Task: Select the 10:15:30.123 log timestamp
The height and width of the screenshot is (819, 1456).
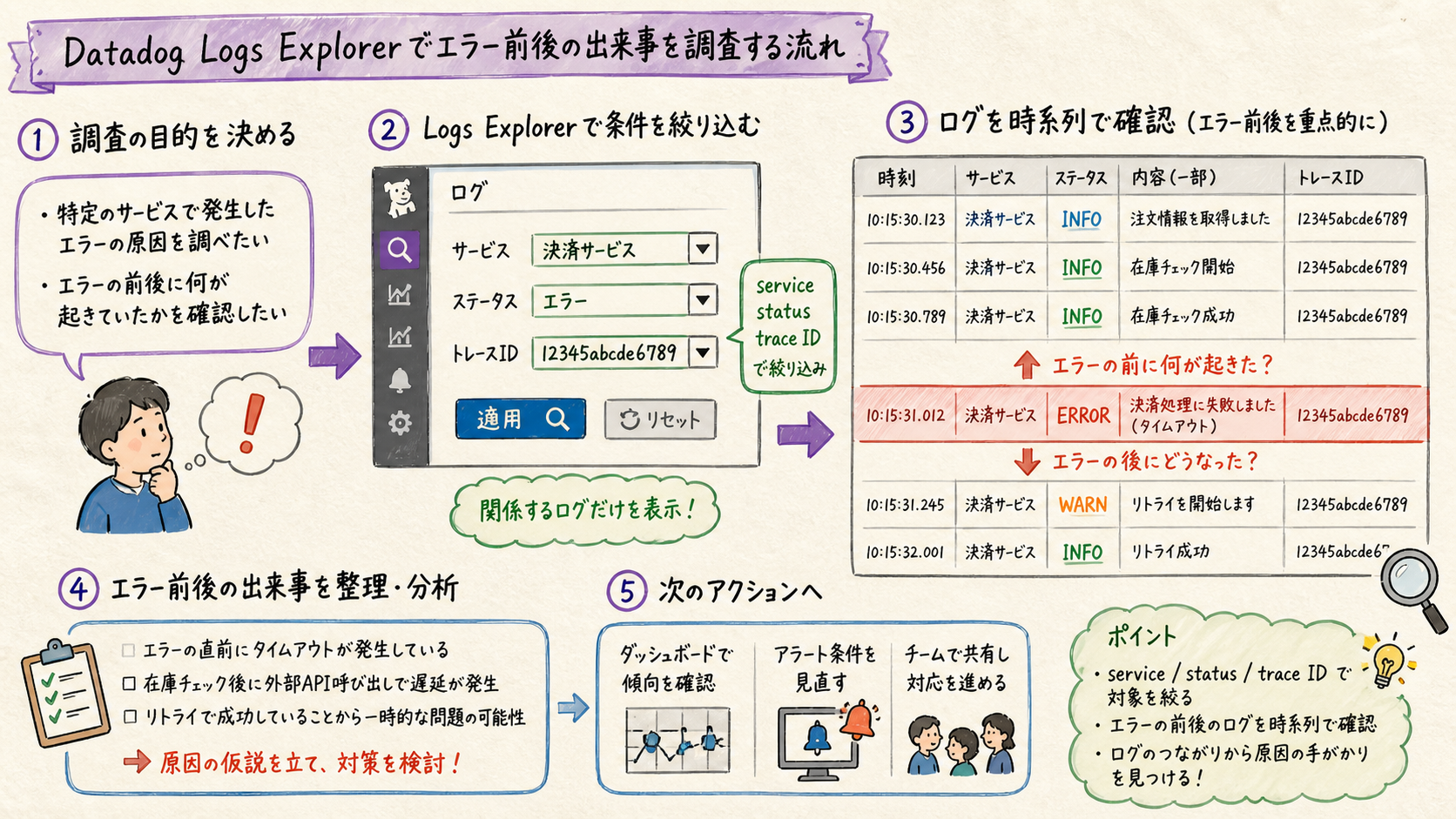Action: point(906,219)
